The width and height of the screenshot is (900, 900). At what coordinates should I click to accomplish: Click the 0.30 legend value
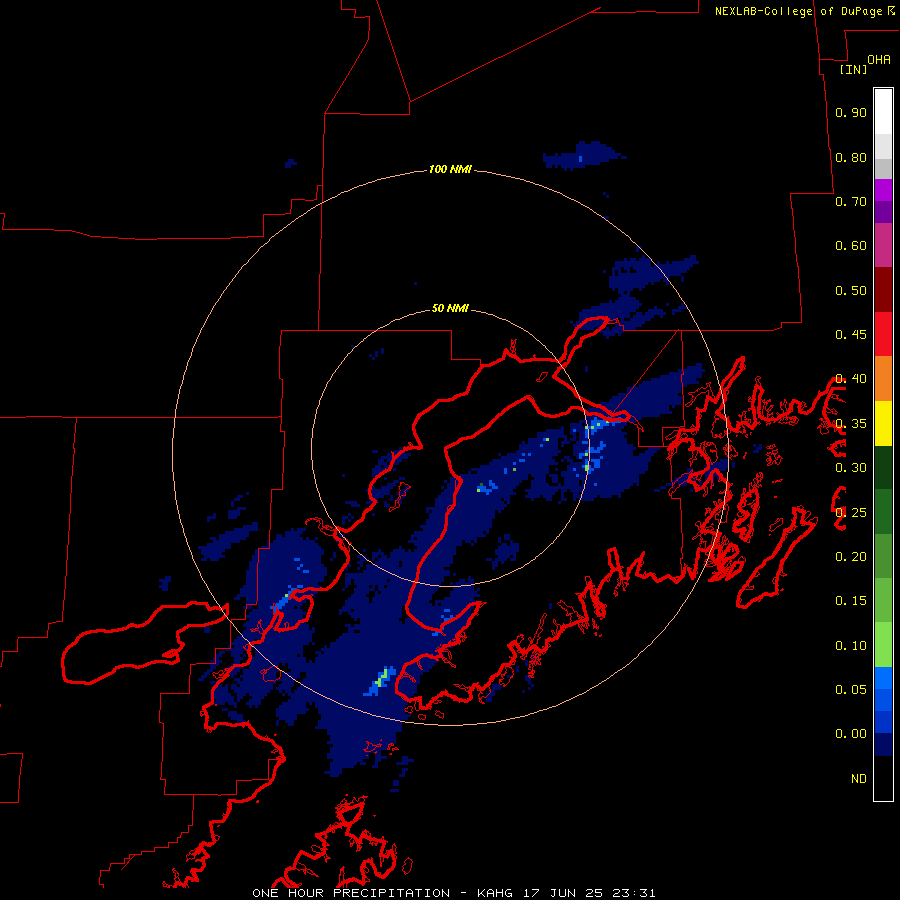[851, 468]
